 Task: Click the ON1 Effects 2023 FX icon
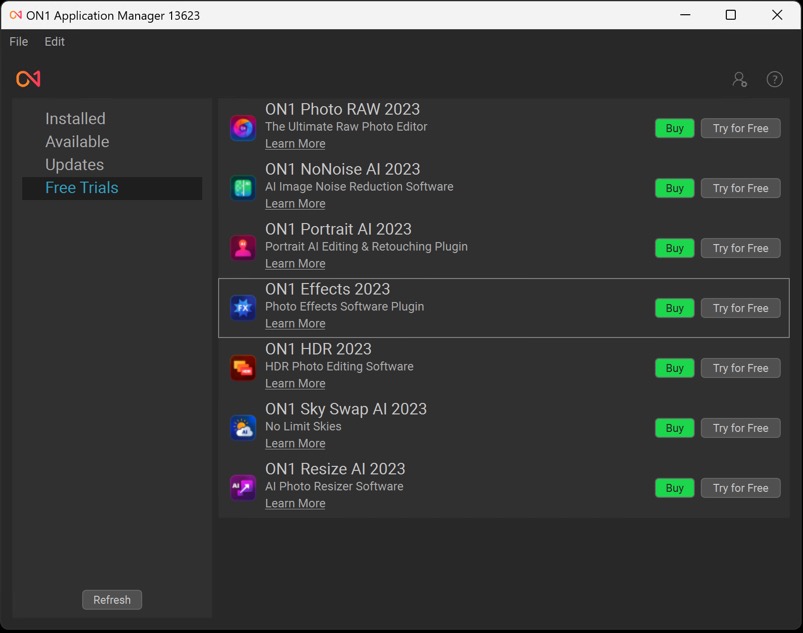(x=243, y=308)
